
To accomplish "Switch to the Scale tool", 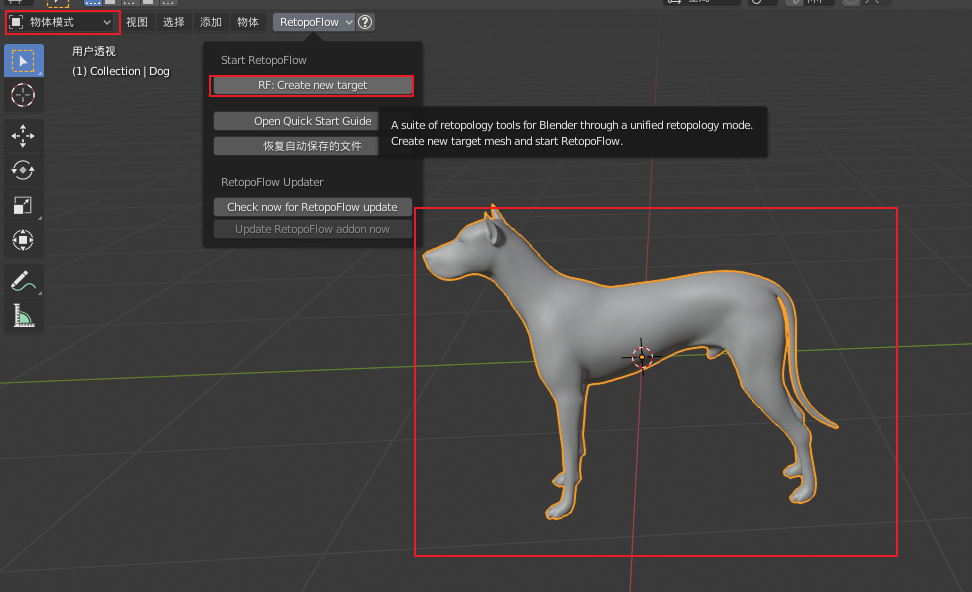I will point(24,205).
